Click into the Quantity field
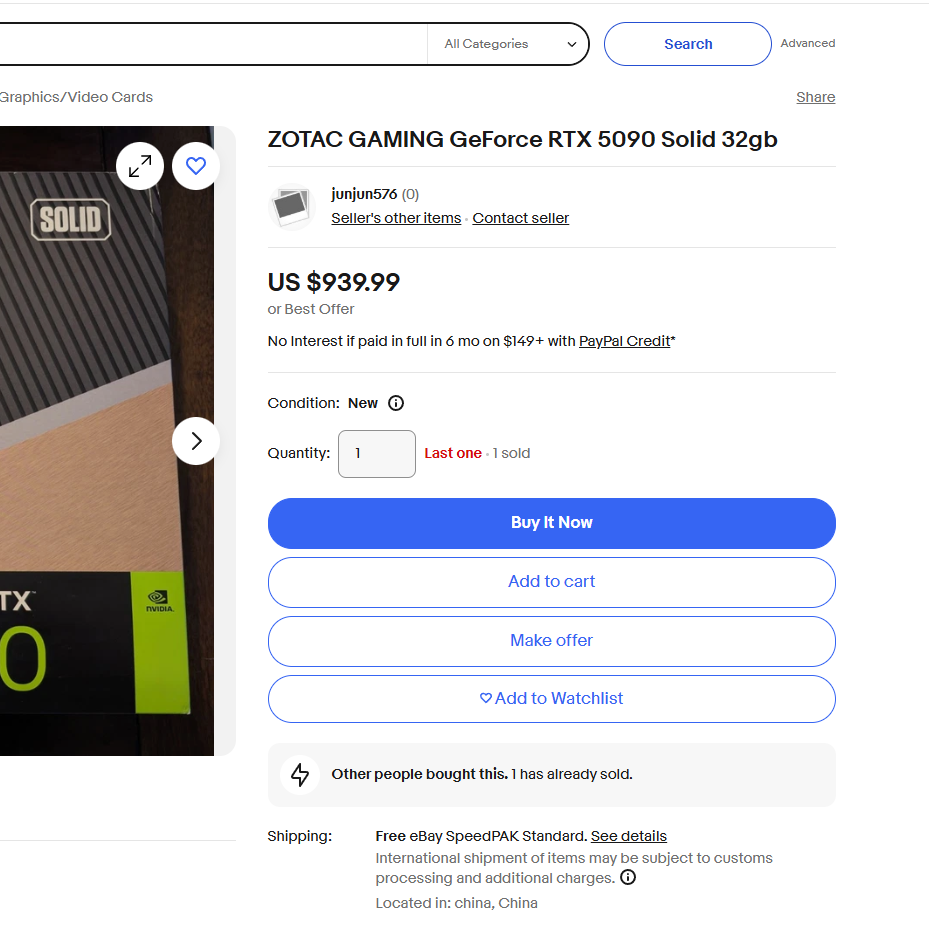929x929 pixels. pyautogui.click(x=377, y=454)
